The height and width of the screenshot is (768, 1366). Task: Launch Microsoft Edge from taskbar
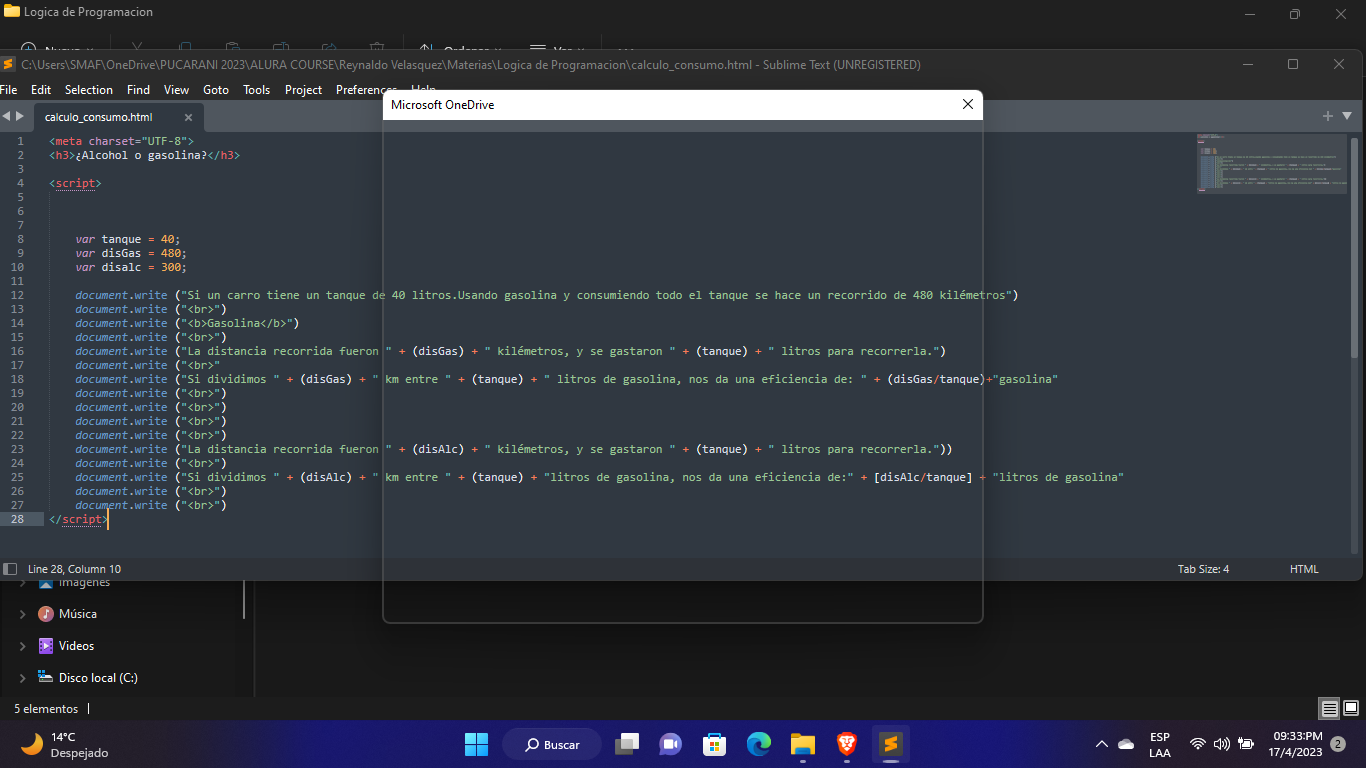click(759, 744)
